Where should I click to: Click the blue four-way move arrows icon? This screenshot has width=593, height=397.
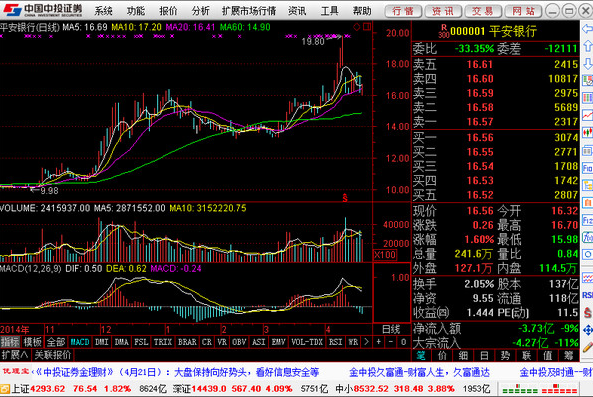587,330
